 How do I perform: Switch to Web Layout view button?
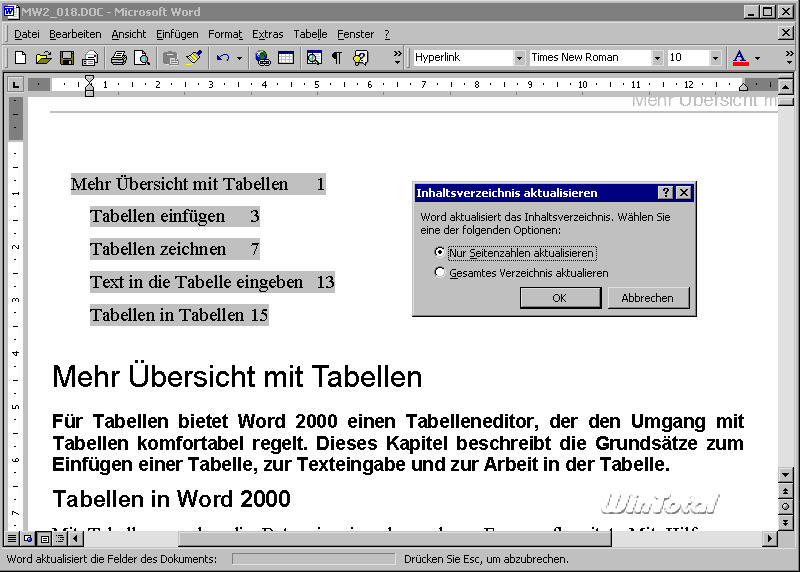coord(28,538)
